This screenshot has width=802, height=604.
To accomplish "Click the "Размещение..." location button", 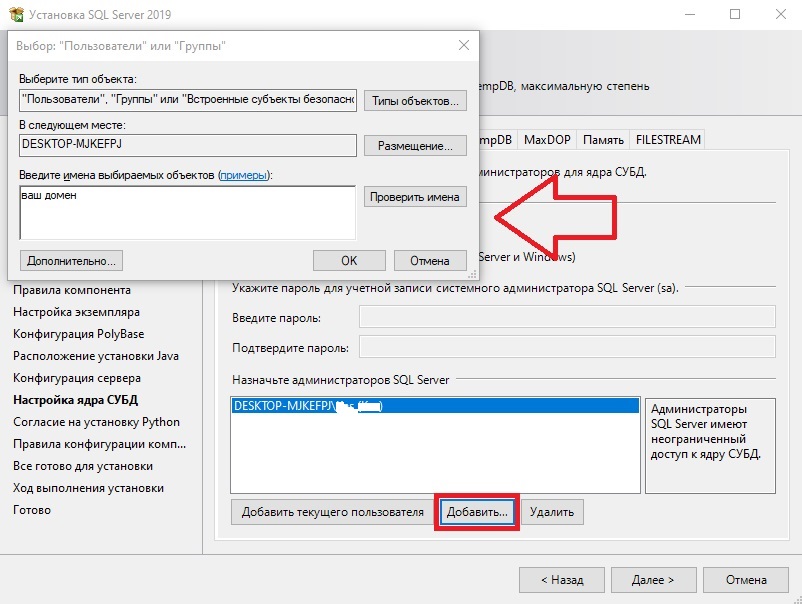I will [x=415, y=146].
